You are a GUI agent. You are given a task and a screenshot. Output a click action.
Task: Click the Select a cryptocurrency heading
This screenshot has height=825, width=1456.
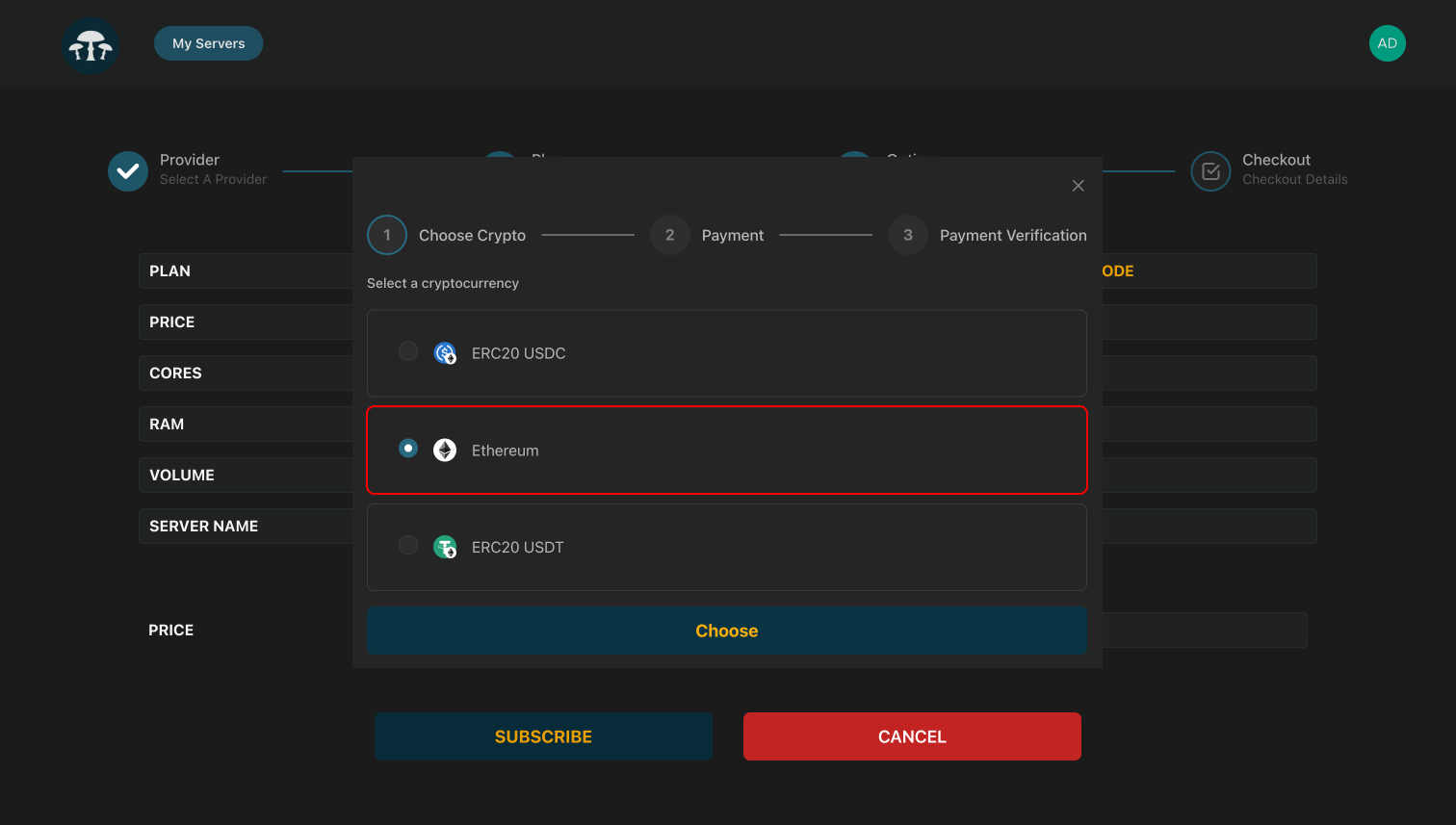pos(443,283)
